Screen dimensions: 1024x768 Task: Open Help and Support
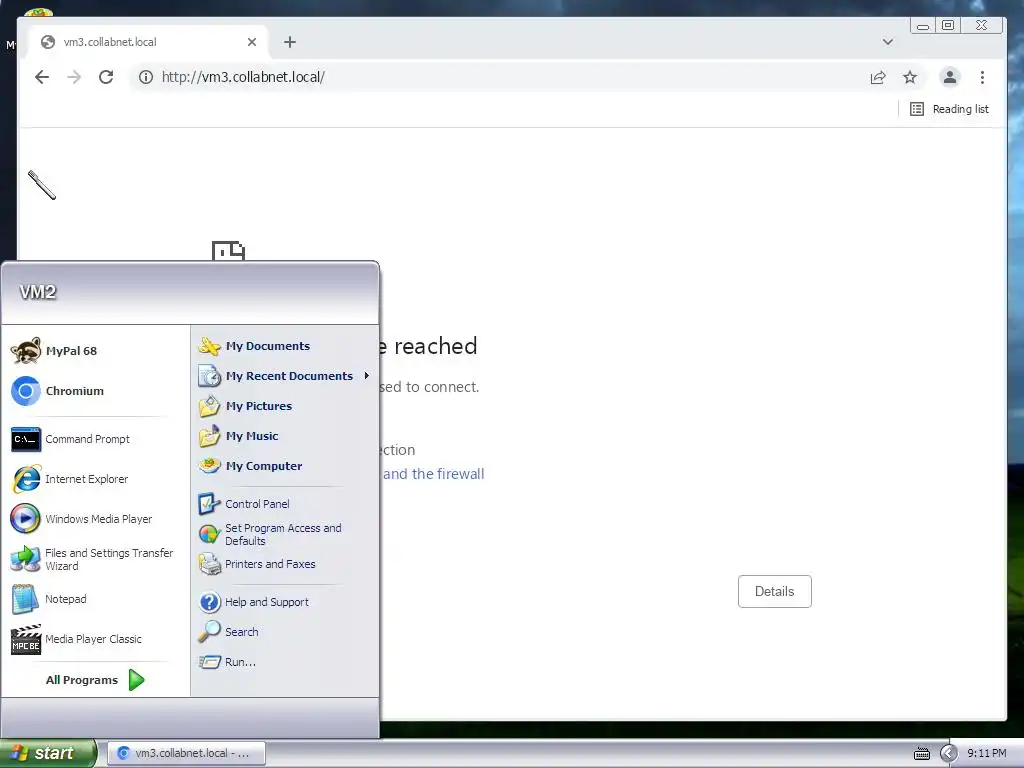285,602
